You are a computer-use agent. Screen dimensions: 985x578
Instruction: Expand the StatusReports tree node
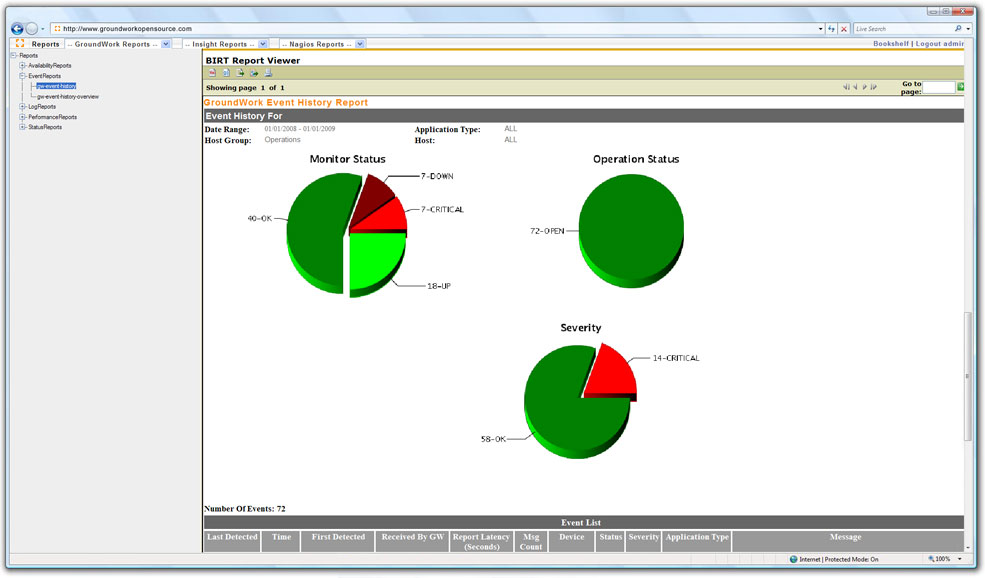pyautogui.click(x=22, y=127)
